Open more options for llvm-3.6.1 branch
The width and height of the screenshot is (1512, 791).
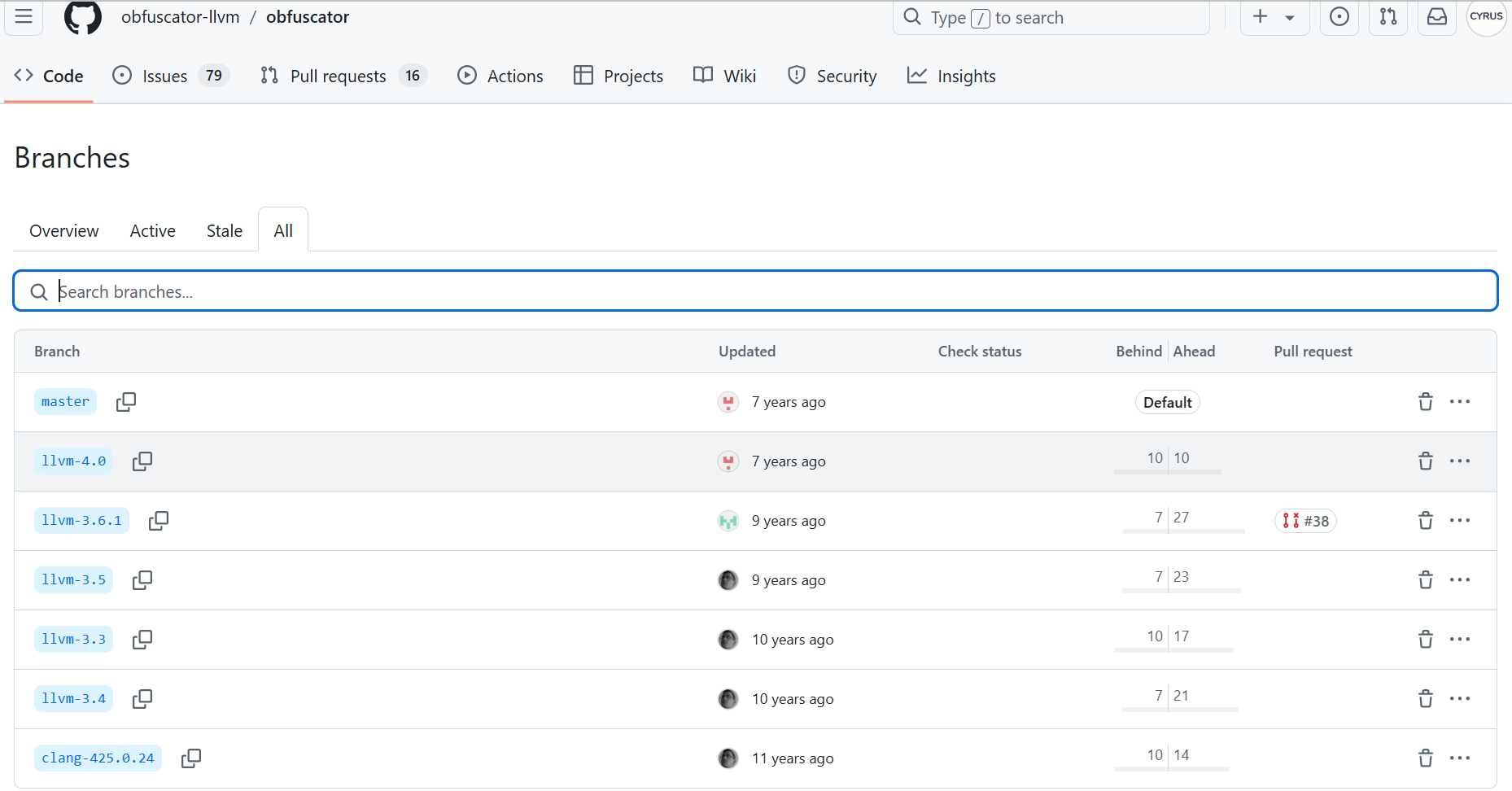pyautogui.click(x=1460, y=520)
